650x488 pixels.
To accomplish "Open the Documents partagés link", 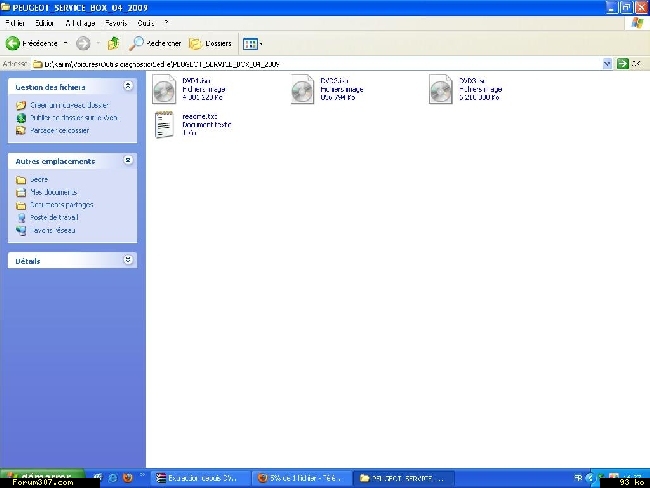I will [62, 204].
